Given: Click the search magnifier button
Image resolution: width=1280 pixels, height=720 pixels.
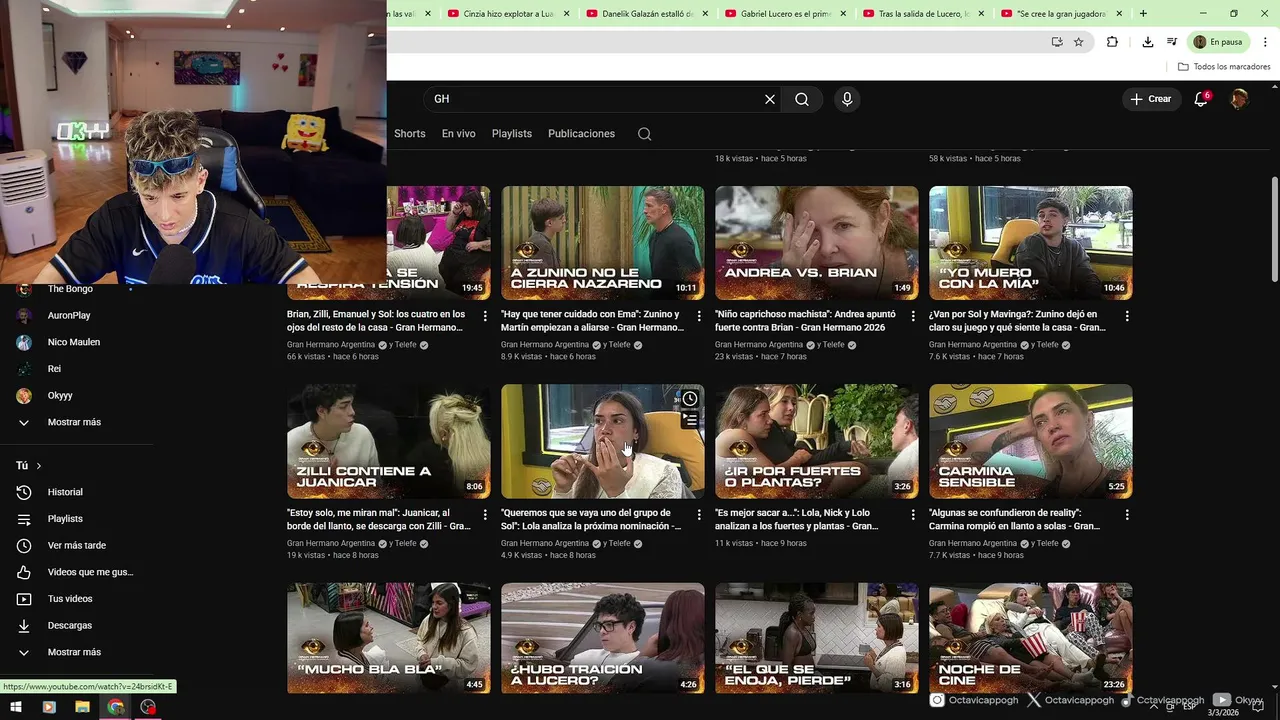Looking at the screenshot, I should click(x=802, y=99).
